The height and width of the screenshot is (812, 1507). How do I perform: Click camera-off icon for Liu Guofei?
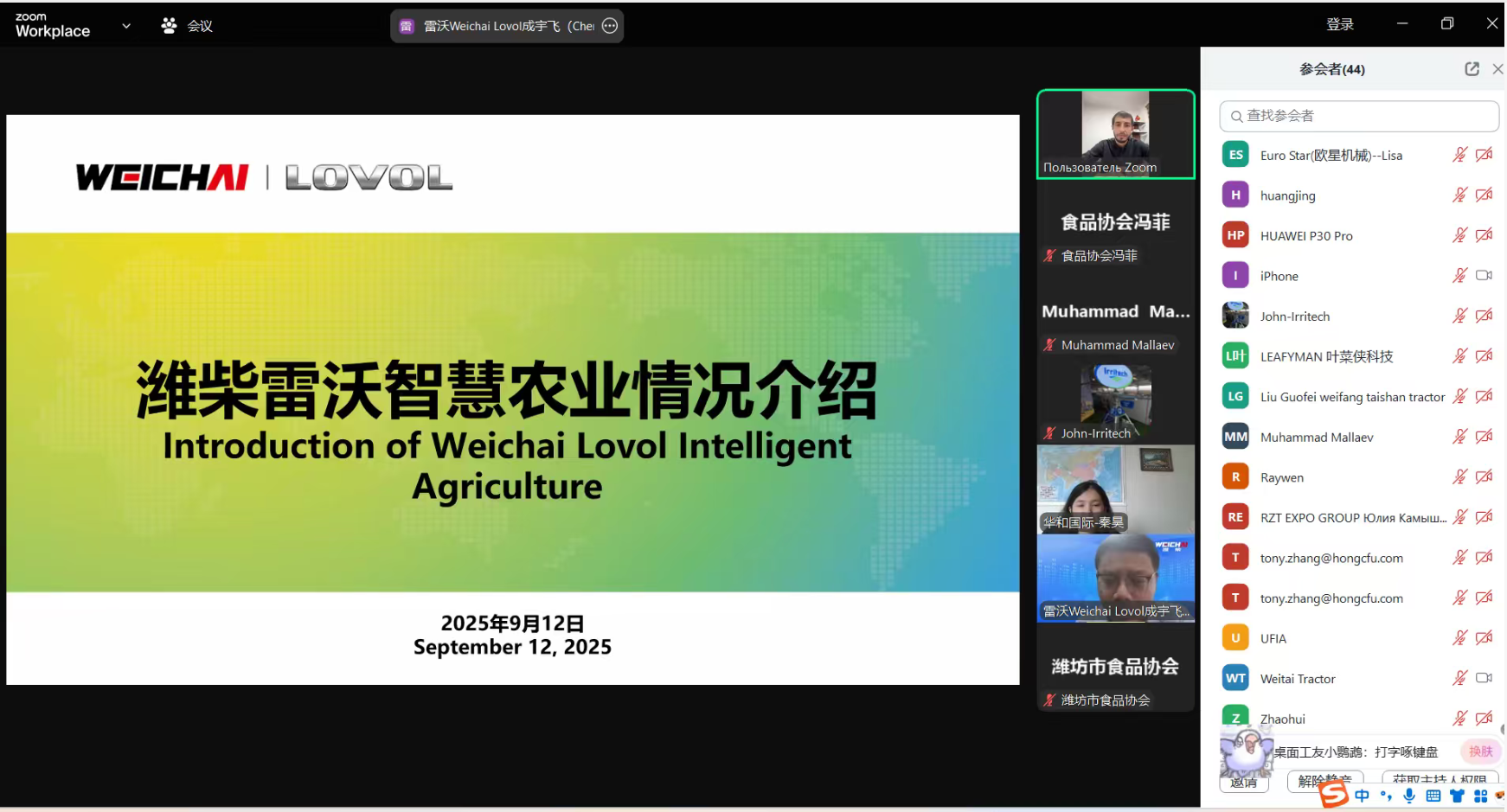coord(1484,396)
